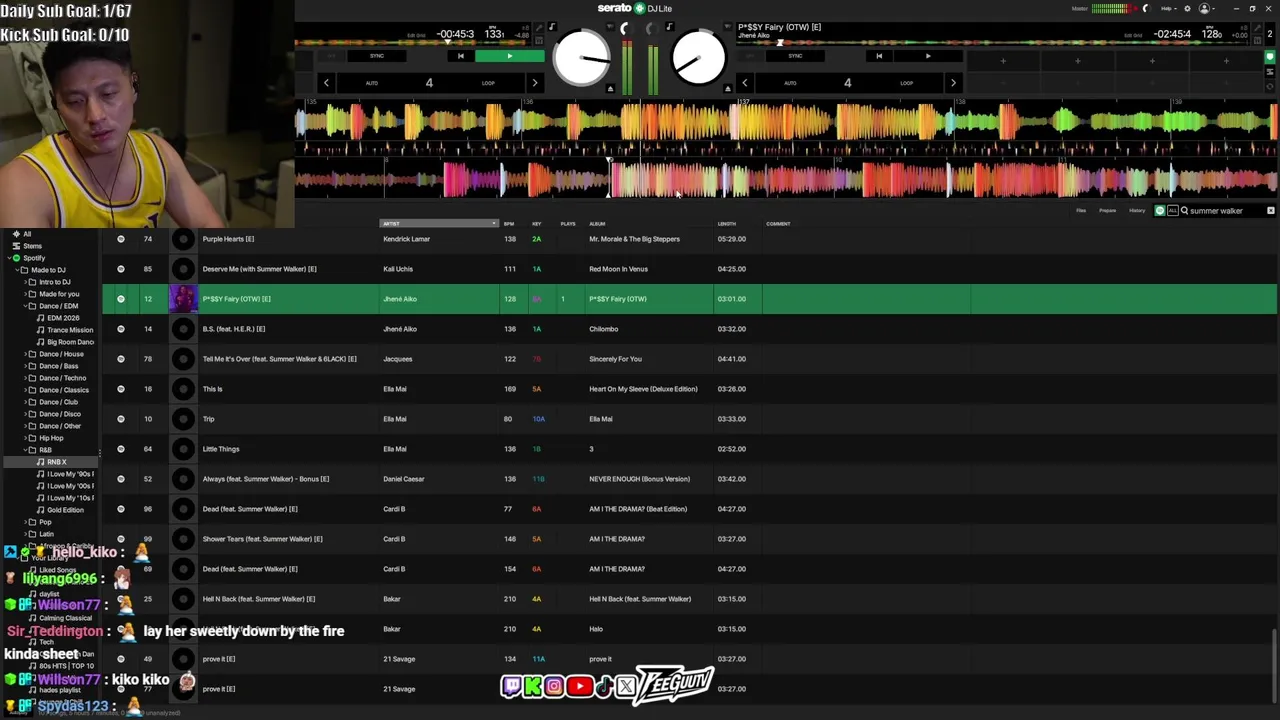This screenshot has height=720, width=1280.
Task: Select track 'B.S. (feat. H.E.R.) [E]'
Action: click(x=234, y=329)
